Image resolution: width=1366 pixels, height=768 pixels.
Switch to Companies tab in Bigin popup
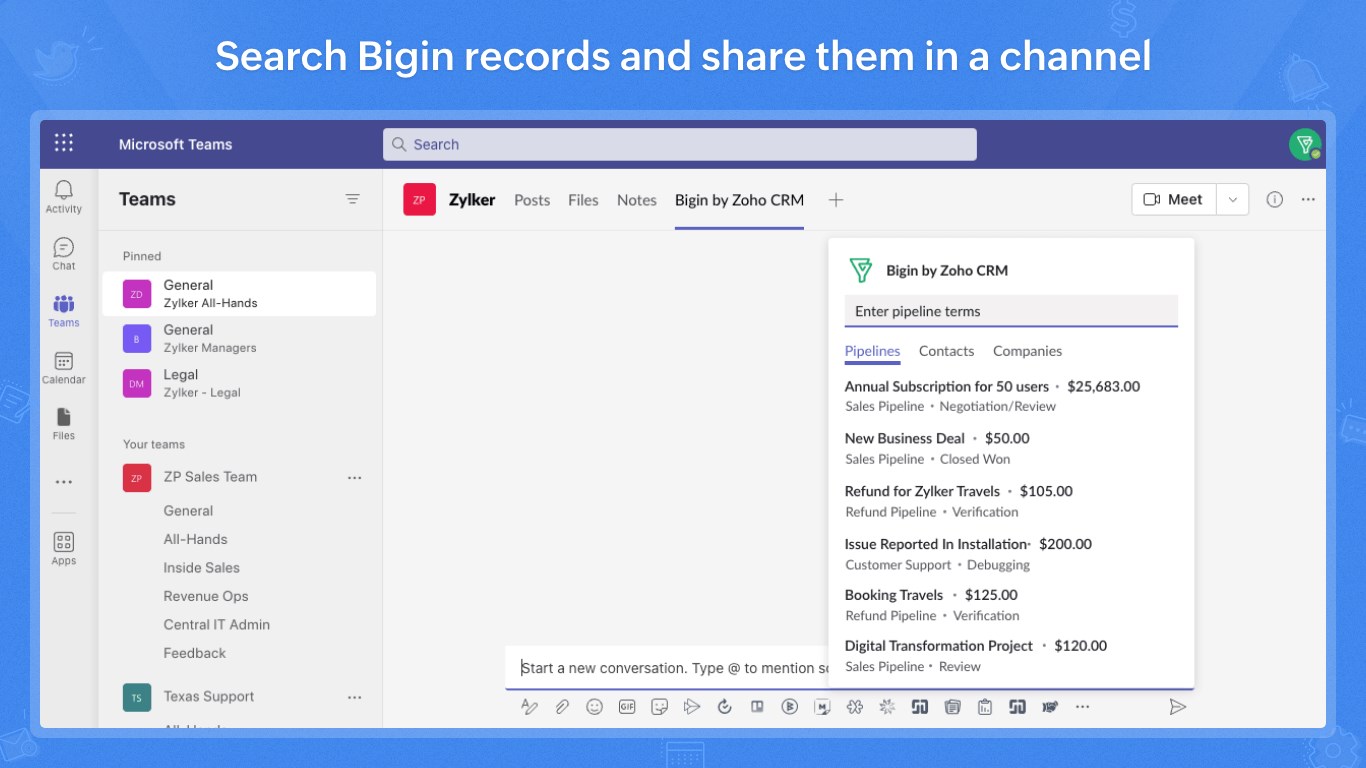pos(1027,351)
